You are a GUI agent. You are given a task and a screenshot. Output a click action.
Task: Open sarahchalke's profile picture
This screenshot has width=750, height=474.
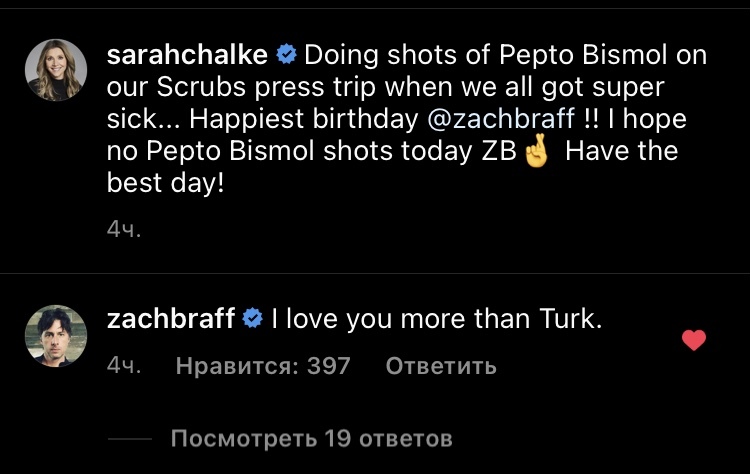pyautogui.click(x=54, y=71)
